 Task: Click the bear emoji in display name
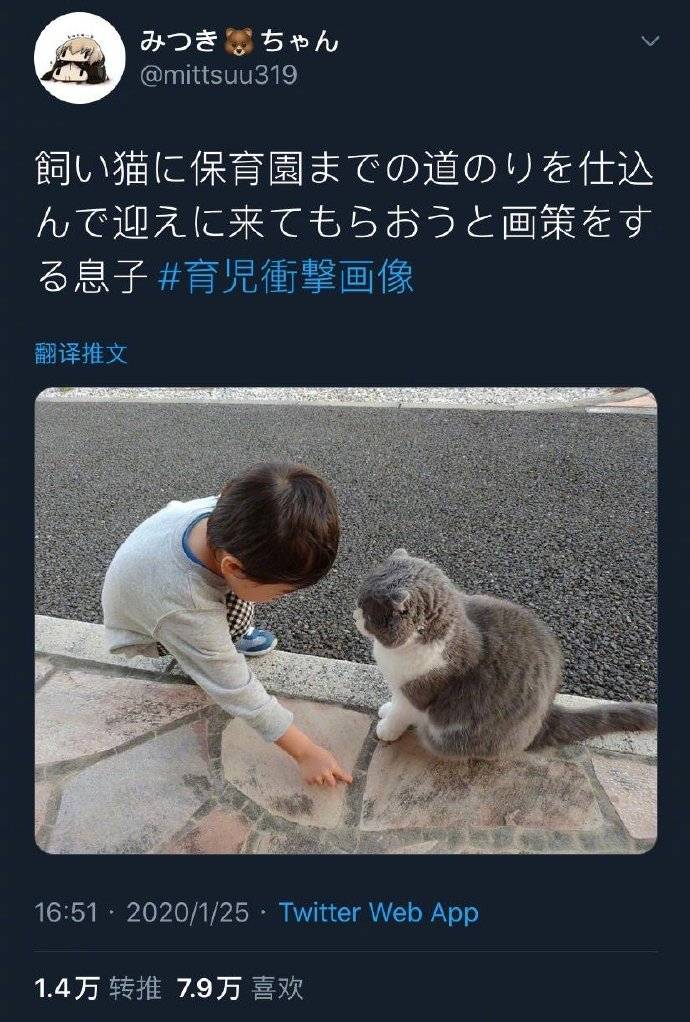[239, 43]
